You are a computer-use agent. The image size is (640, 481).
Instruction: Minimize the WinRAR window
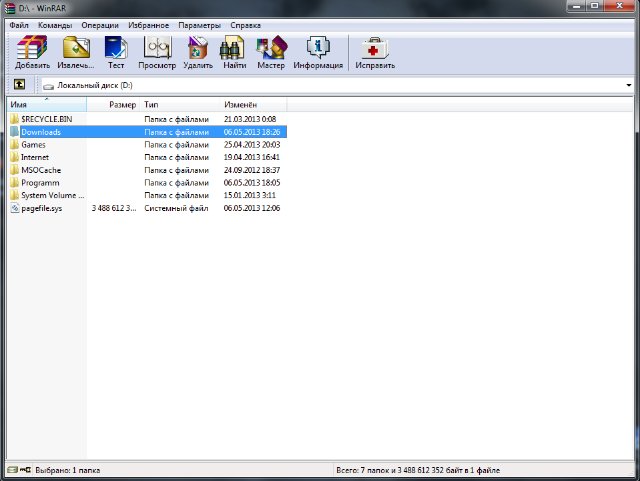577,6
